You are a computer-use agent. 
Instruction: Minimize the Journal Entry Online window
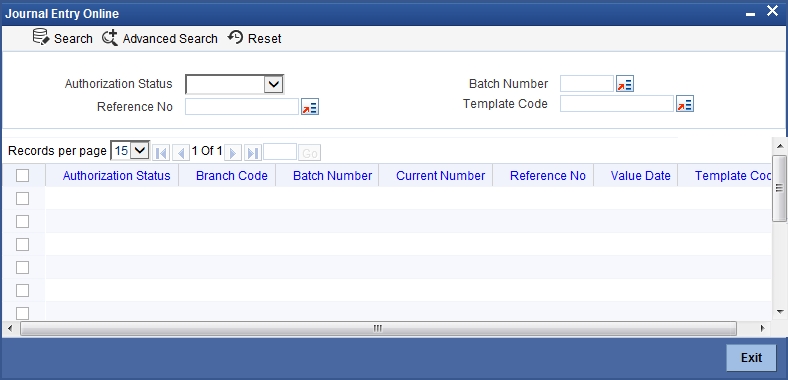point(750,14)
